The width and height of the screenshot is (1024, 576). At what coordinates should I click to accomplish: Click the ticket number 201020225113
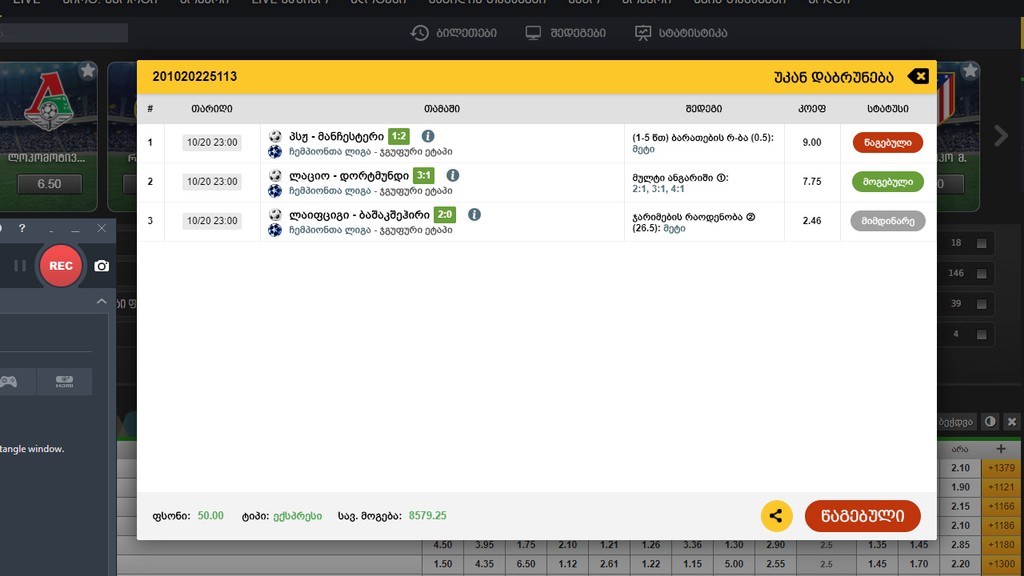195,76
